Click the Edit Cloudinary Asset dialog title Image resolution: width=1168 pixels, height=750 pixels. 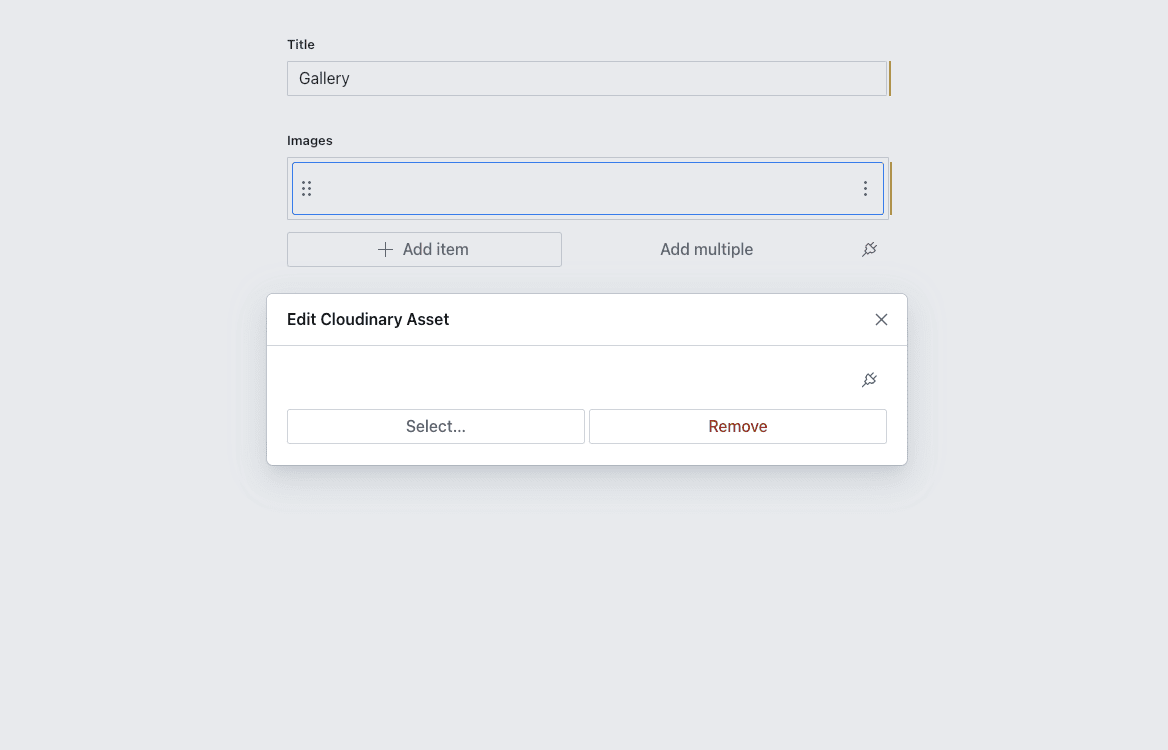click(367, 319)
